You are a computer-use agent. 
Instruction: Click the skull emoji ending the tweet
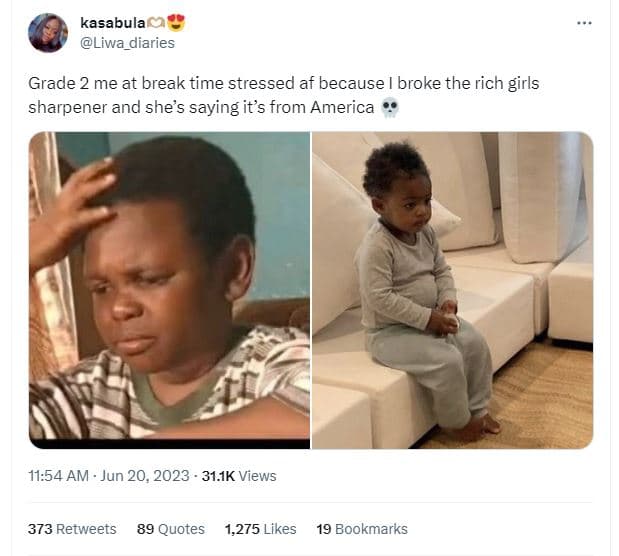tap(390, 109)
